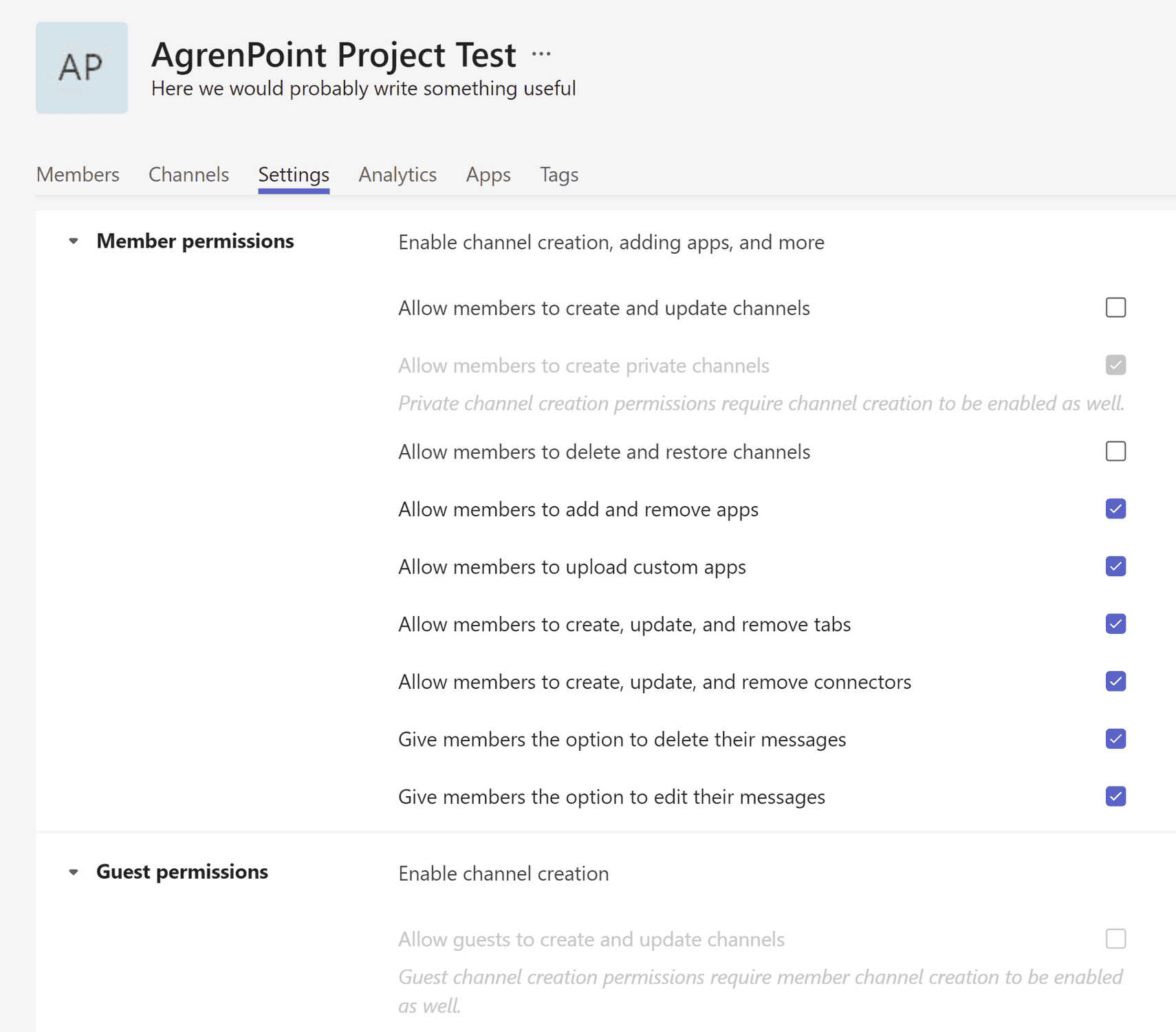This screenshot has height=1032, width=1176.
Task: Enable members to create and update channels
Action: (1115, 307)
